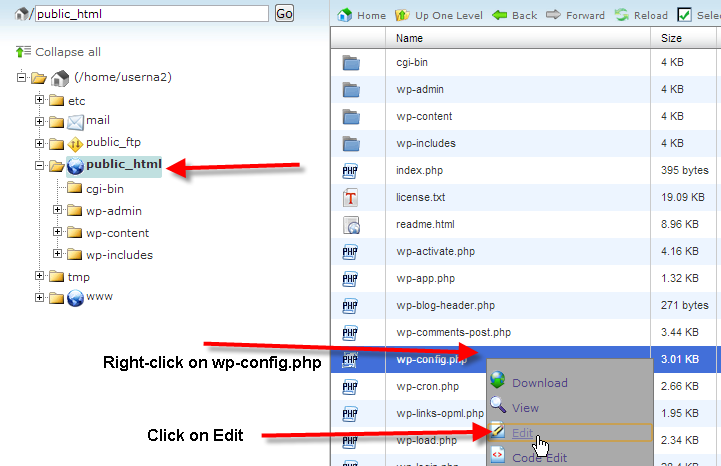Click the PHP icon for wp-blog-header.php
The height and width of the screenshot is (466, 721).
pos(350,306)
